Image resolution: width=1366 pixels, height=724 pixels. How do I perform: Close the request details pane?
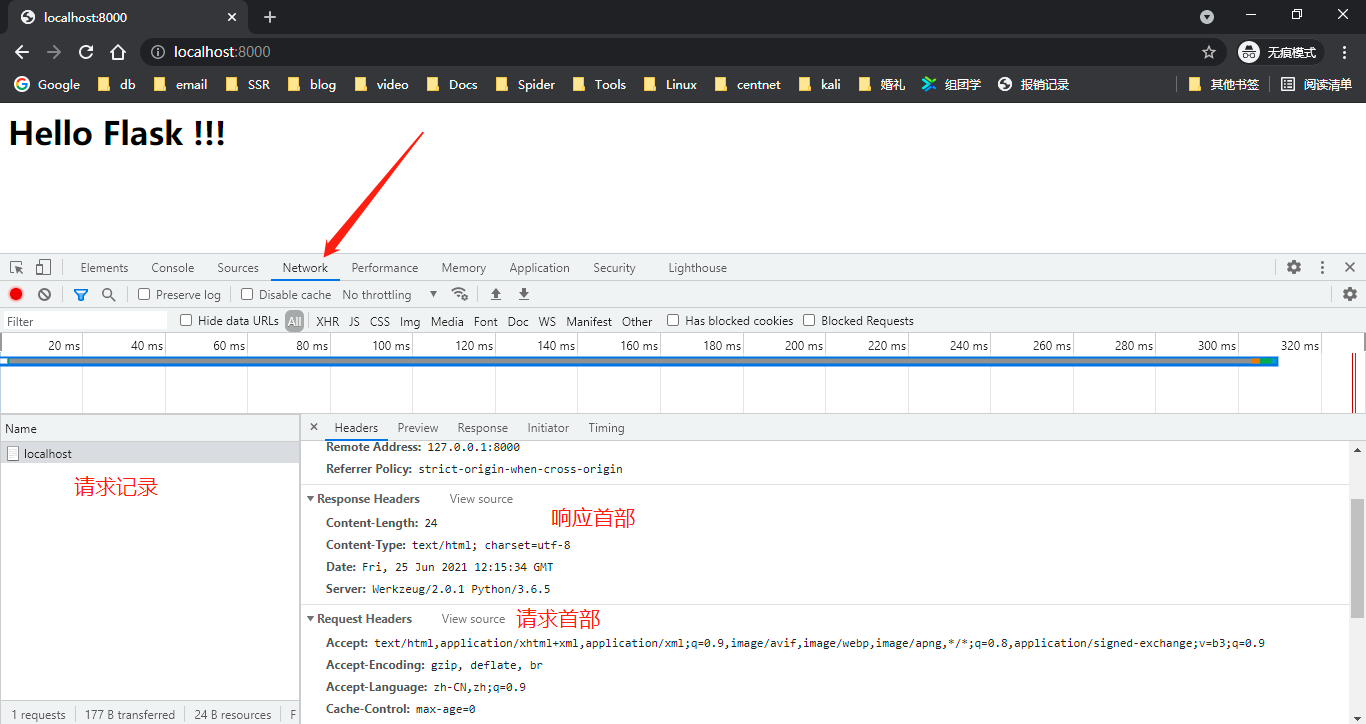[x=313, y=427]
